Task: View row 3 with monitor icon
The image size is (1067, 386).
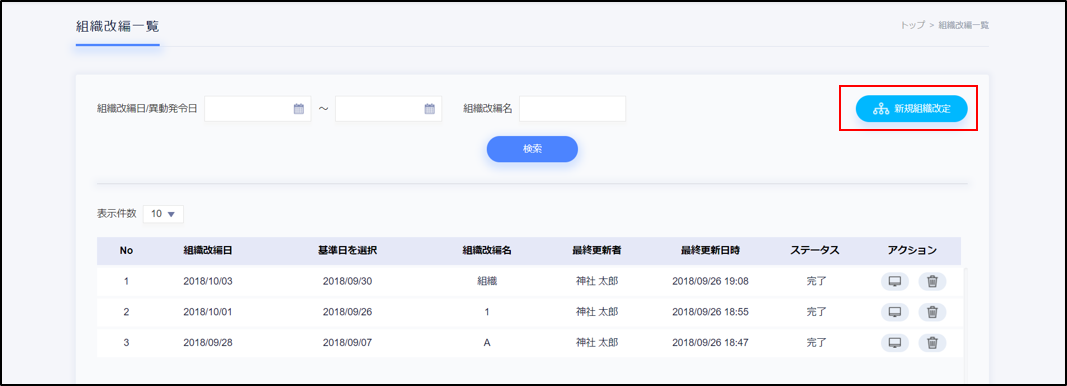Action: (895, 342)
